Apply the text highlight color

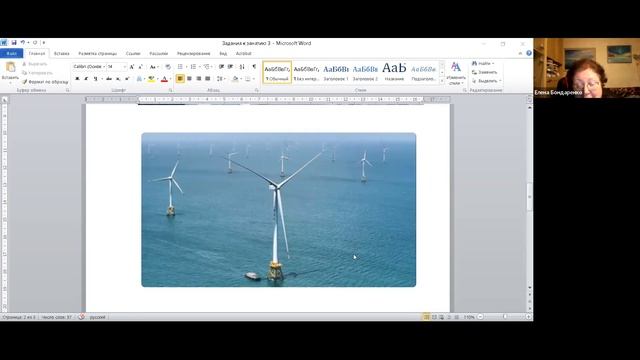tap(151, 78)
